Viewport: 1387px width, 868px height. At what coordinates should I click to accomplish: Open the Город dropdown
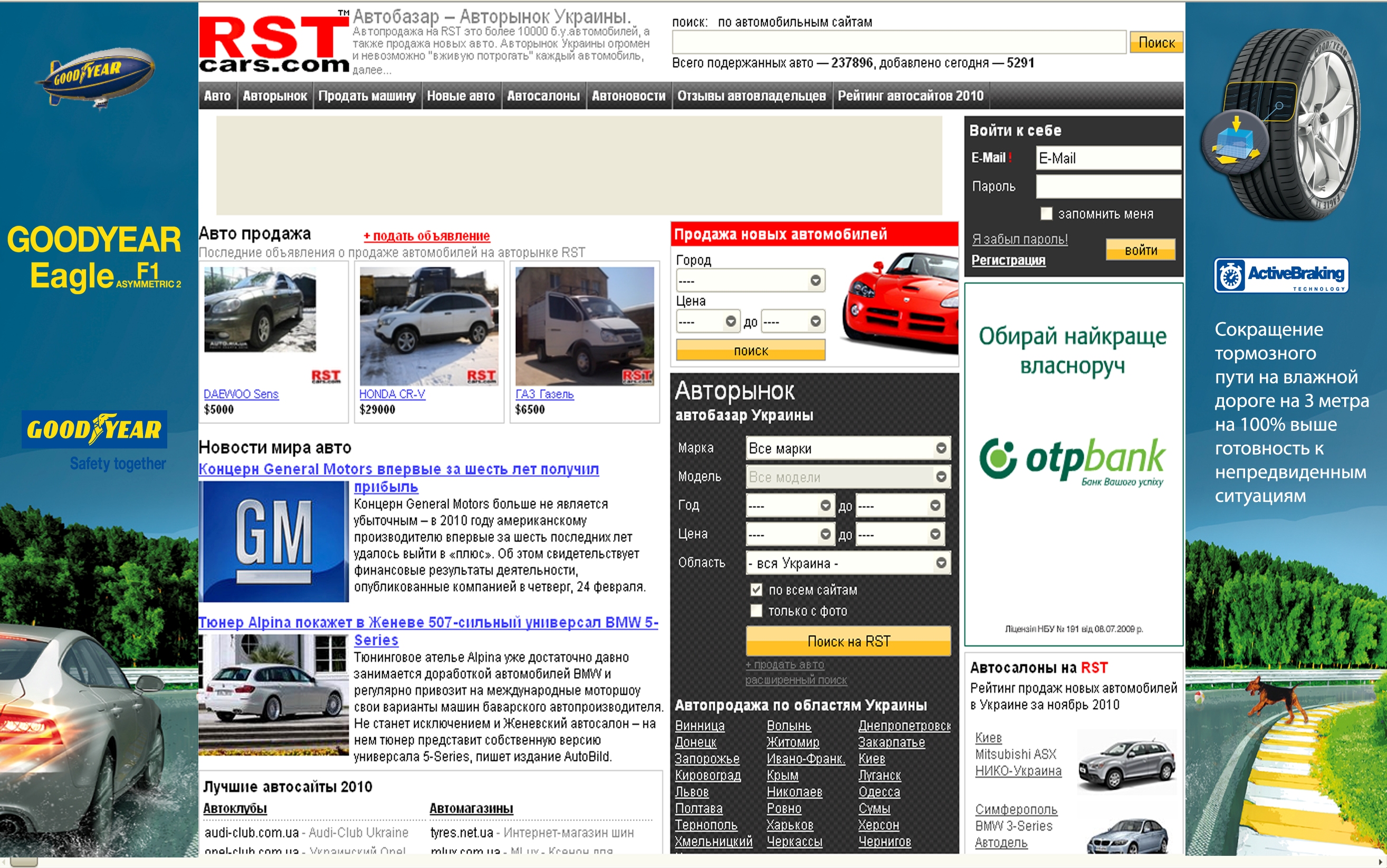[751, 280]
